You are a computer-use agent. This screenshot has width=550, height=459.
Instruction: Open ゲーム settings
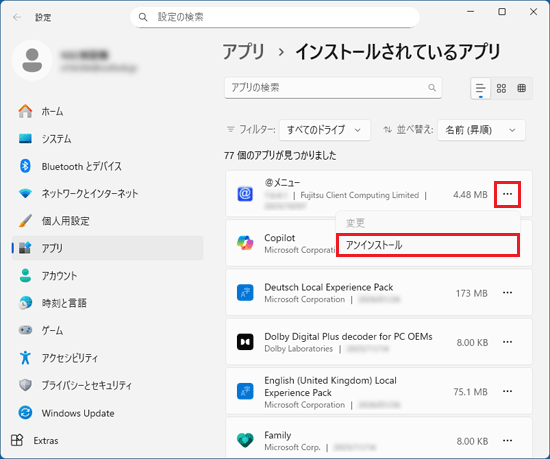point(107,330)
